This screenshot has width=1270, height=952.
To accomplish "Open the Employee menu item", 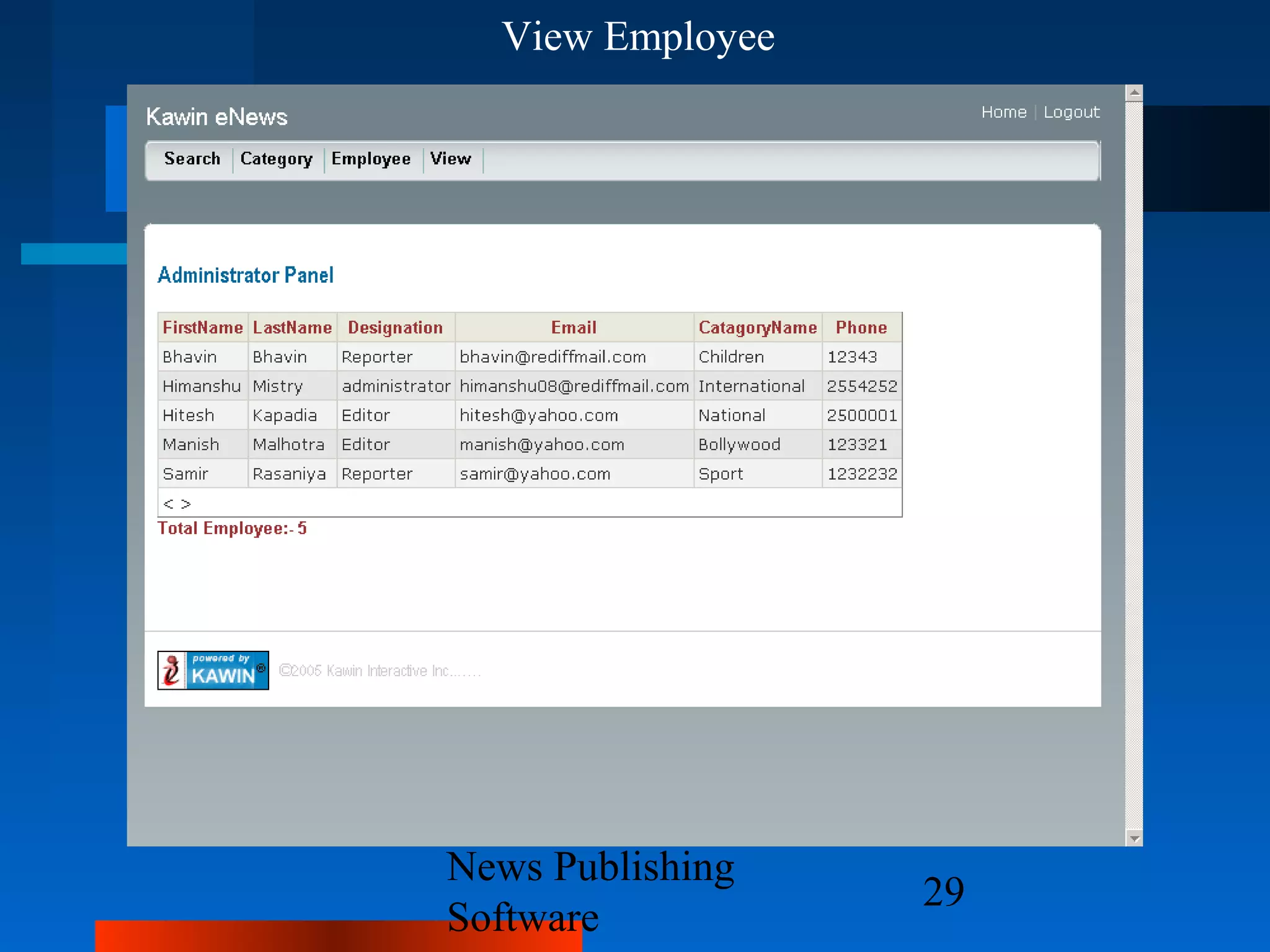I will click(371, 159).
